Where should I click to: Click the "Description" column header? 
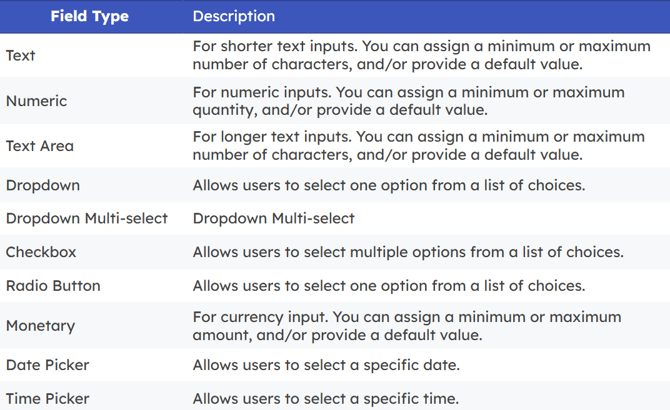click(233, 17)
